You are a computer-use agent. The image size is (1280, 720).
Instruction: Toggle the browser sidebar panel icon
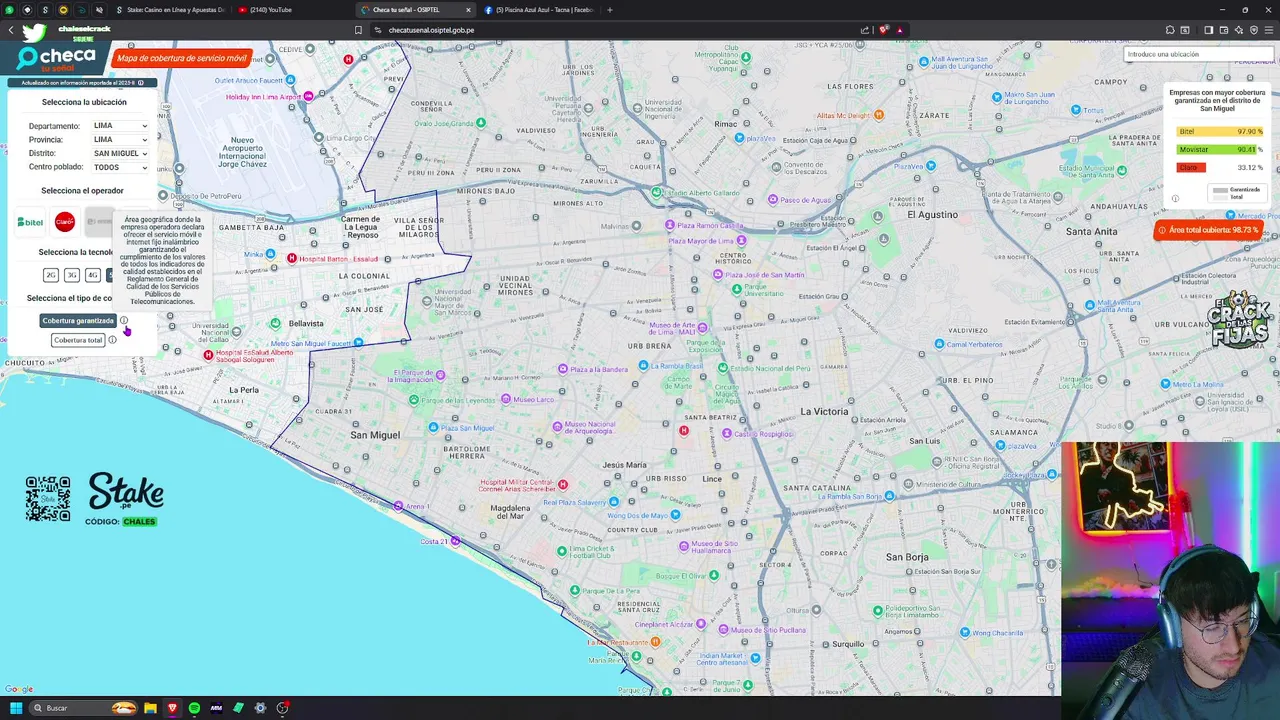[x=1208, y=30]
